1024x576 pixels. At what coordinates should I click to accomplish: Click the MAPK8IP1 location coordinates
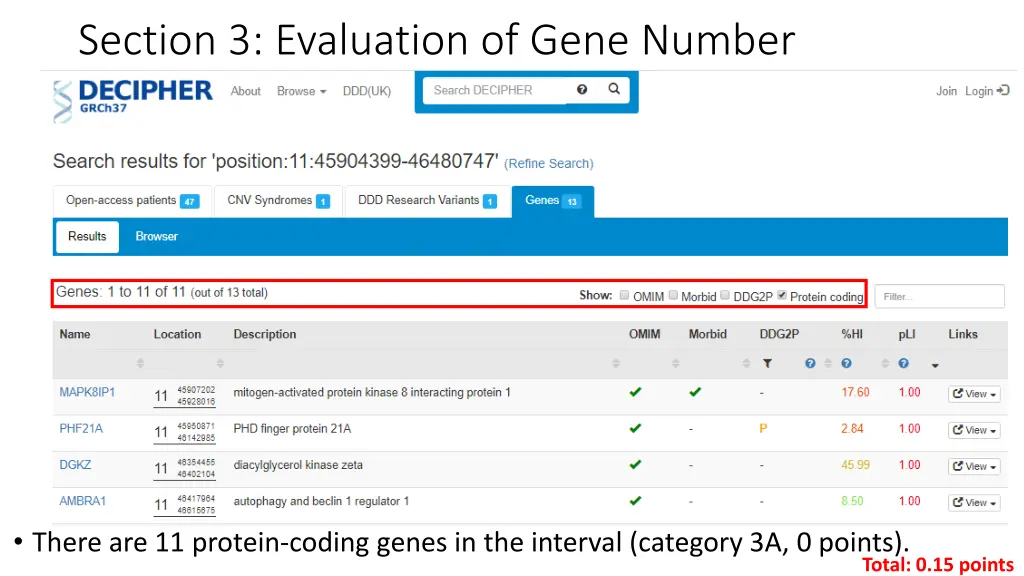[x=184, y=396]
